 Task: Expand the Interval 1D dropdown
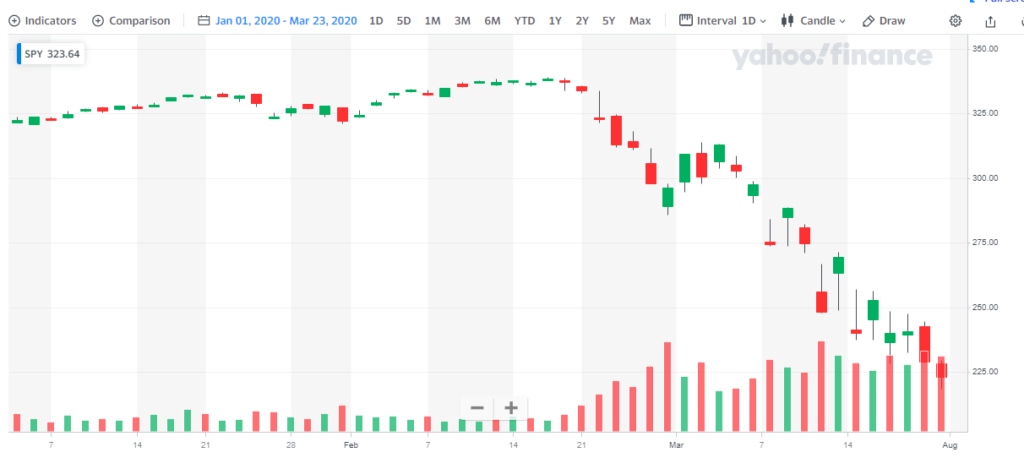723,21
